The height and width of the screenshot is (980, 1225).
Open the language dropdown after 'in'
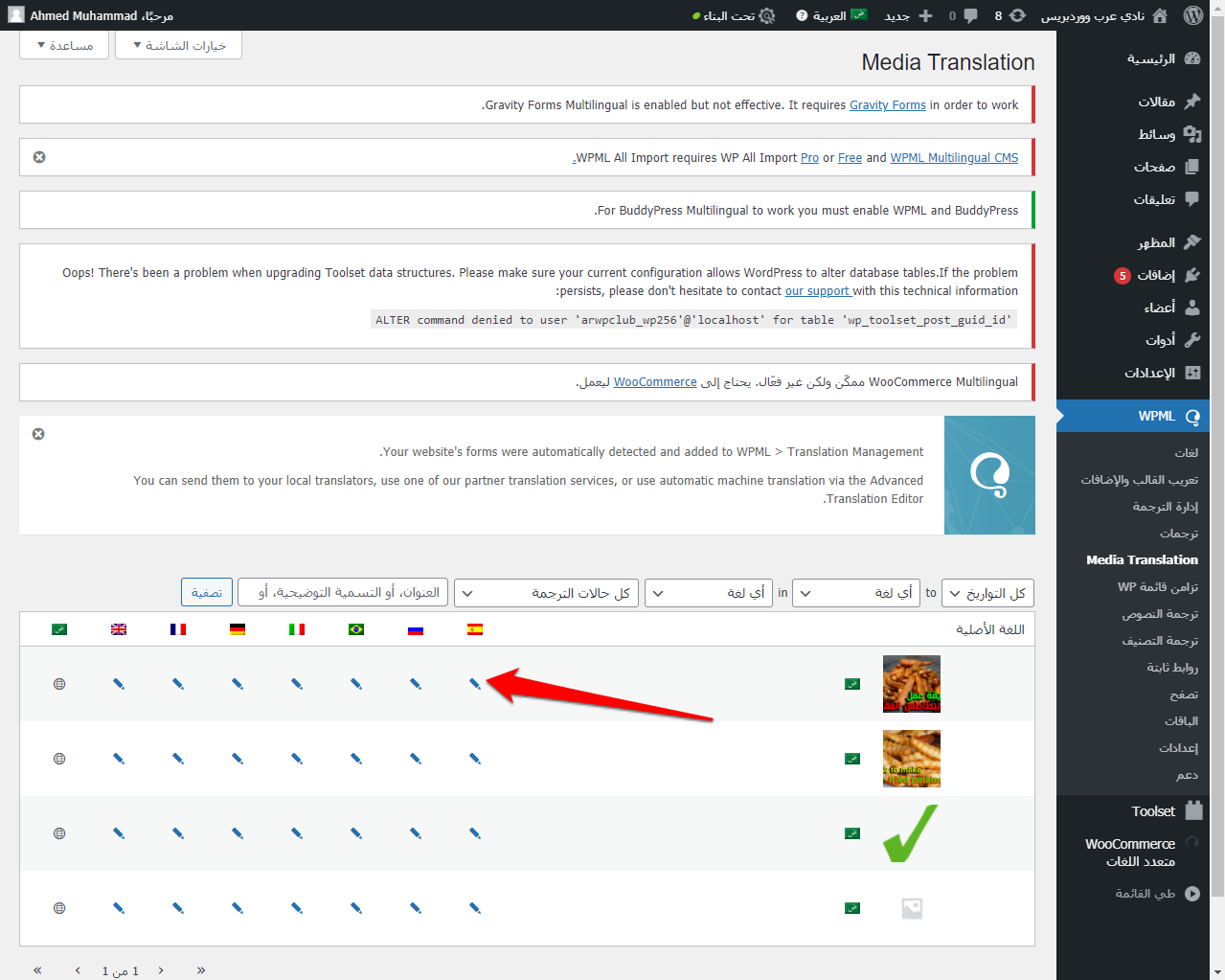coord(708,593)
